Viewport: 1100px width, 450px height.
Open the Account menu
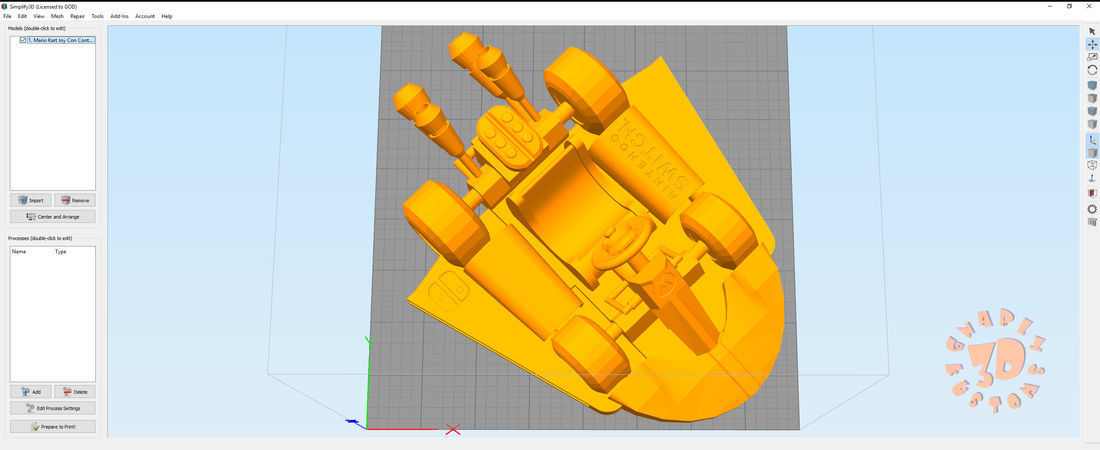pyautogui.click(x=145, y=16)
